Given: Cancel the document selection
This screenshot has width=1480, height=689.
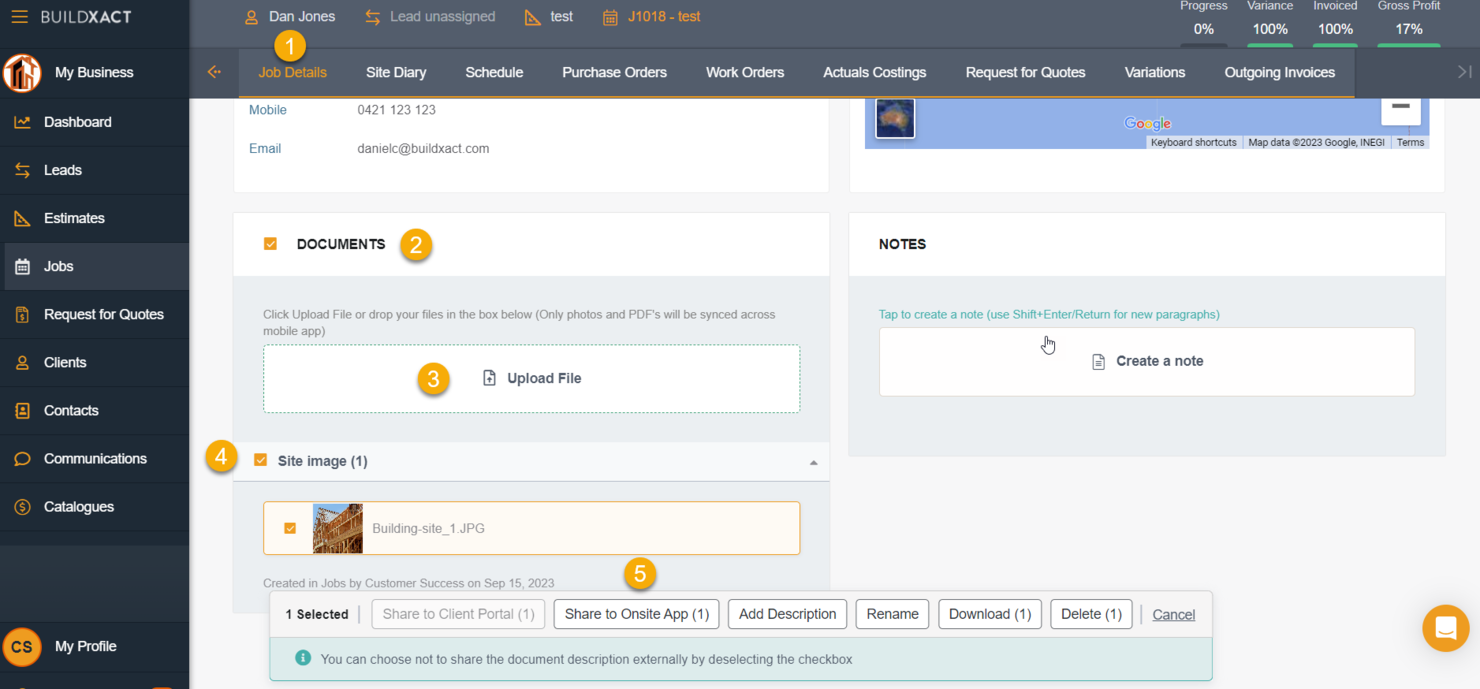Looking at the screenshot, I should coord(1173,613).
